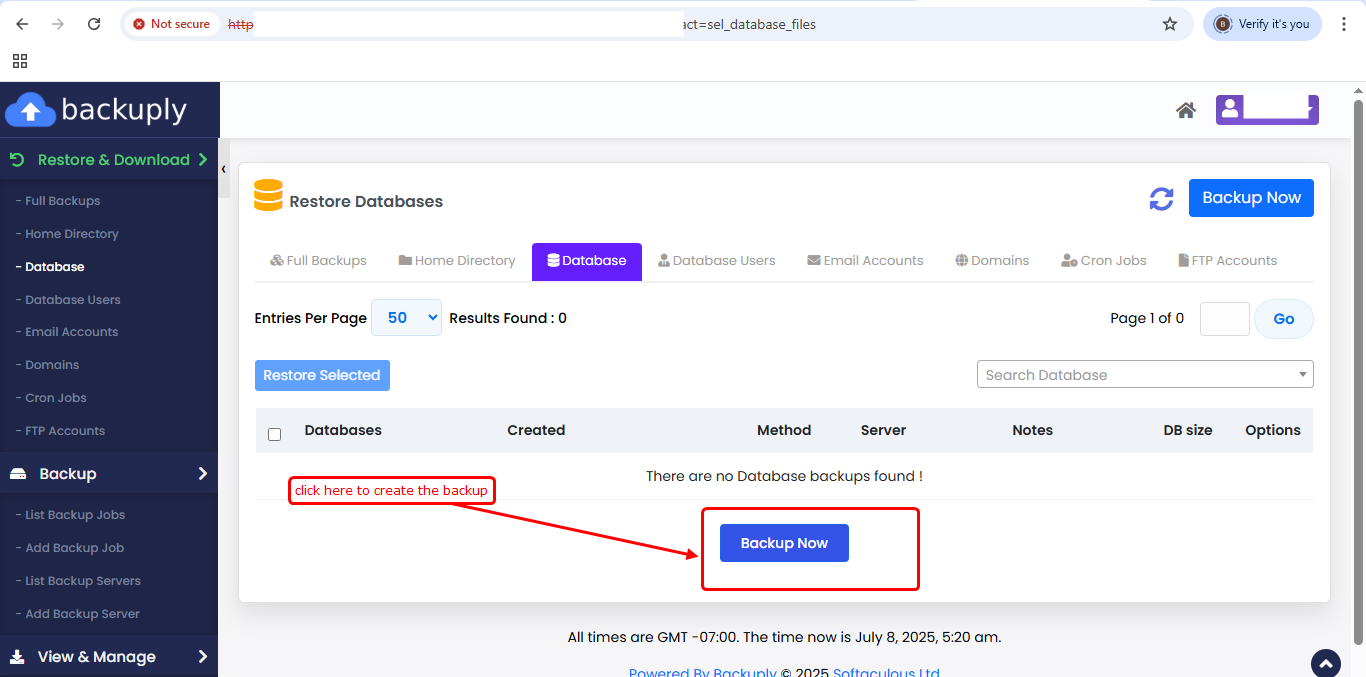The width and height of the screenshot is (1366, 677).
Task: Click the Restore Databases heading icon
Action: click(268, 195)
